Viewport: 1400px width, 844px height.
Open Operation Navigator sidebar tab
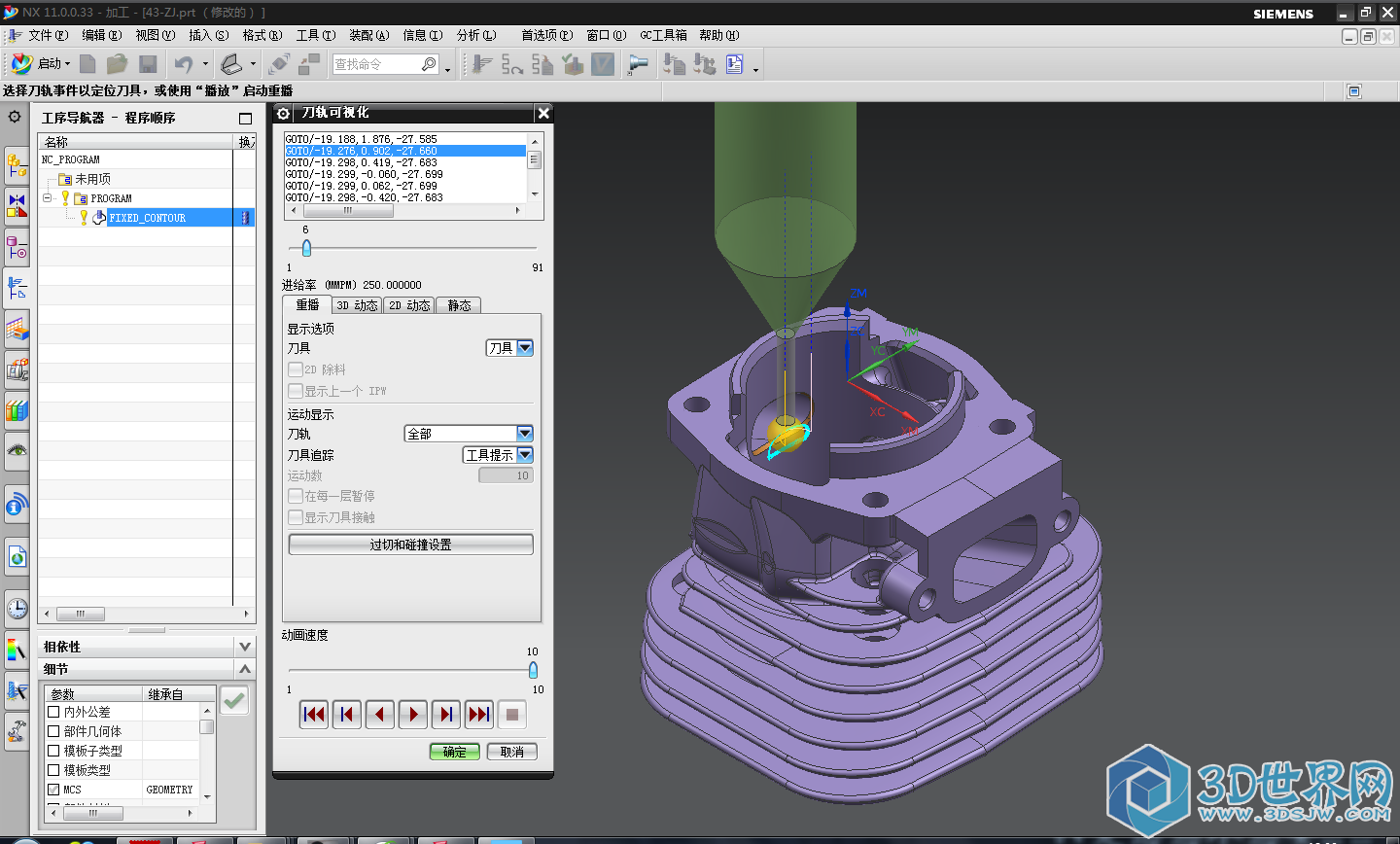[17, 288]
